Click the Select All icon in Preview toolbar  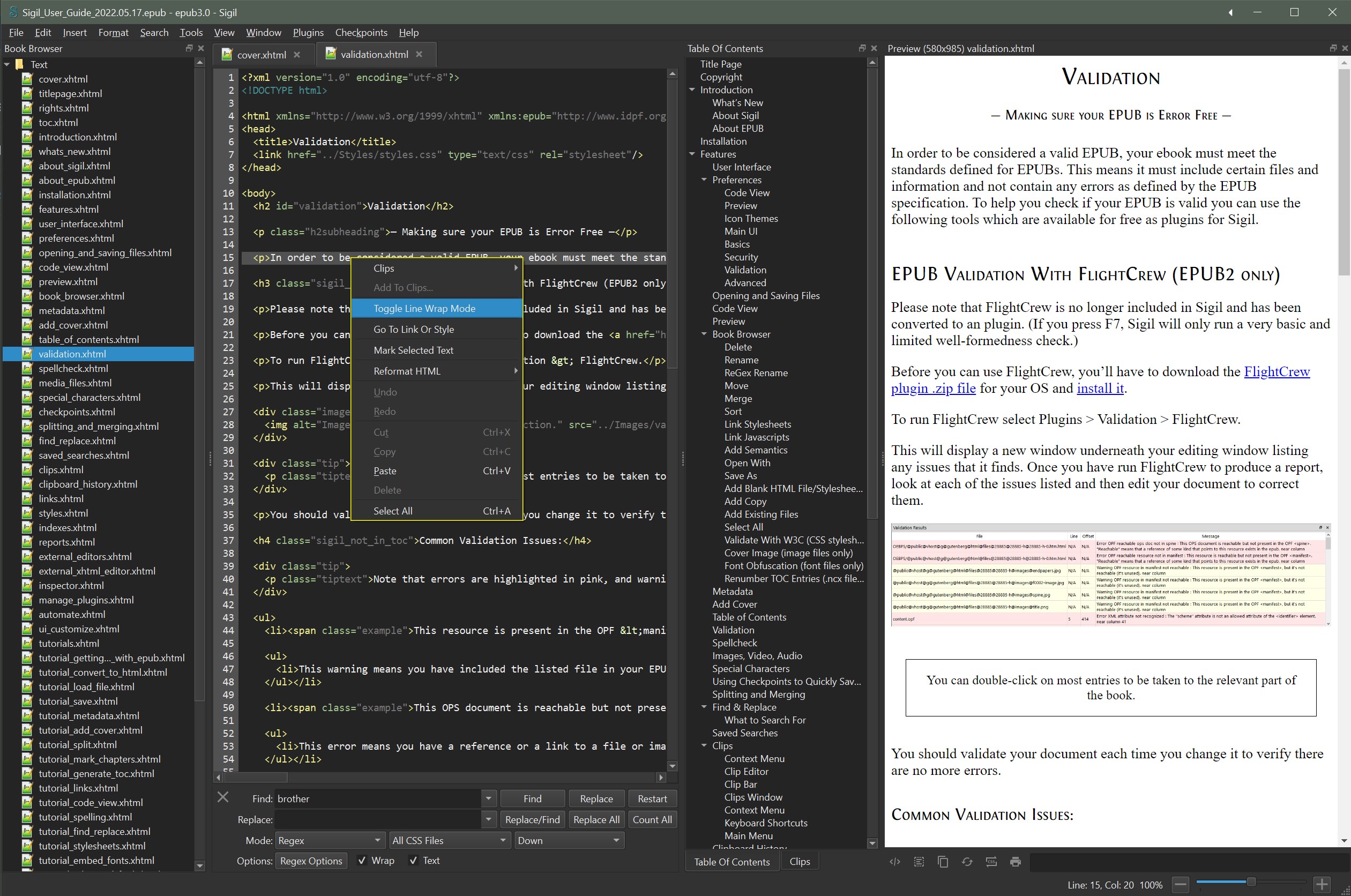[x=919, y=862]
